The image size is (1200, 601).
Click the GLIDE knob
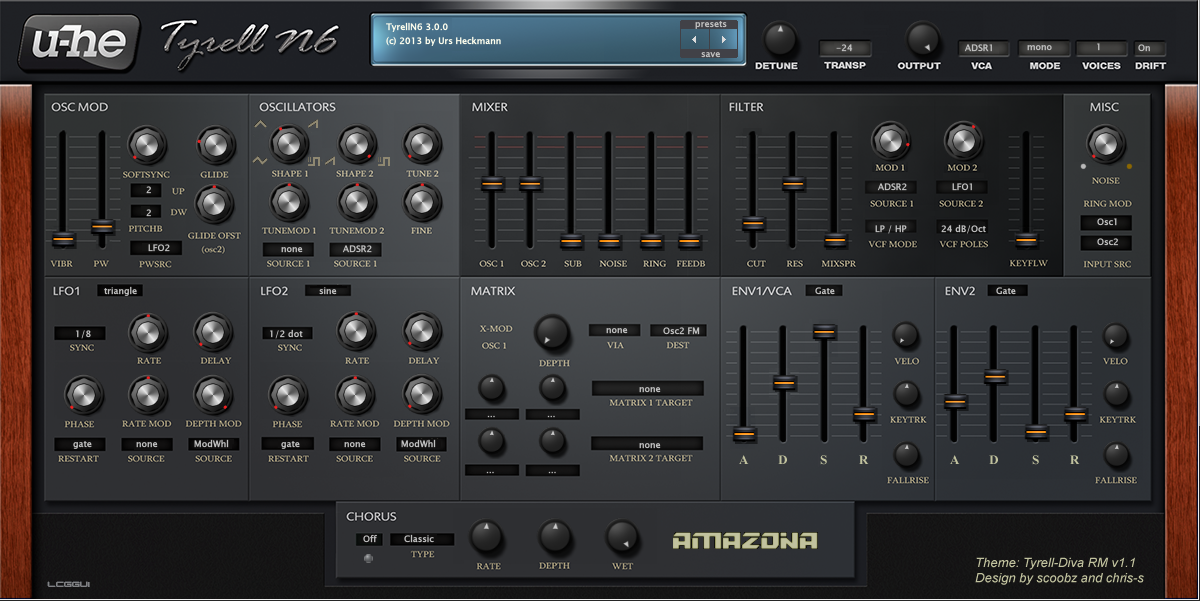pyautogui.click(x=214, y=146)
